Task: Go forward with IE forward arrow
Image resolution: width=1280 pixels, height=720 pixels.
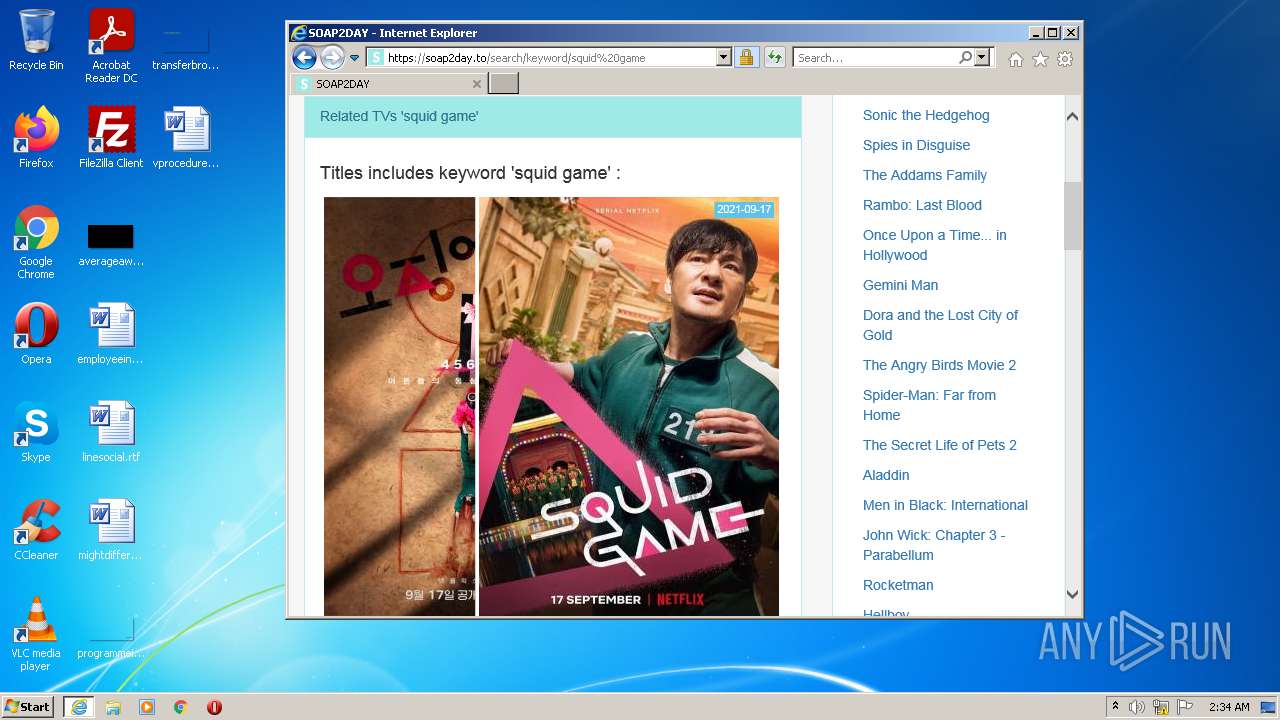Action: coord(332,57)
